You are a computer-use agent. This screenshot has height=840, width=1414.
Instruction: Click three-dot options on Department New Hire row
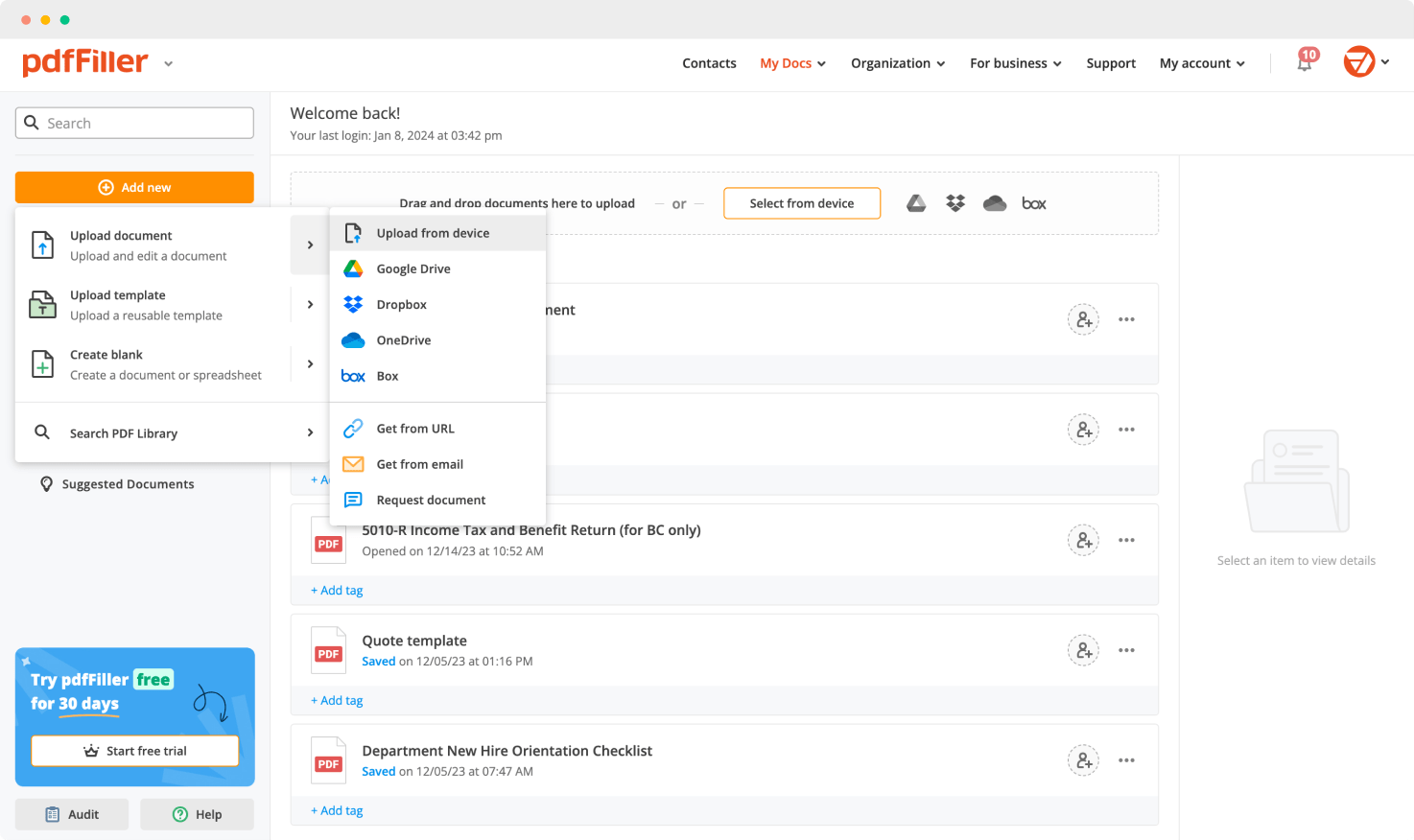click(x=1127, y=760)
